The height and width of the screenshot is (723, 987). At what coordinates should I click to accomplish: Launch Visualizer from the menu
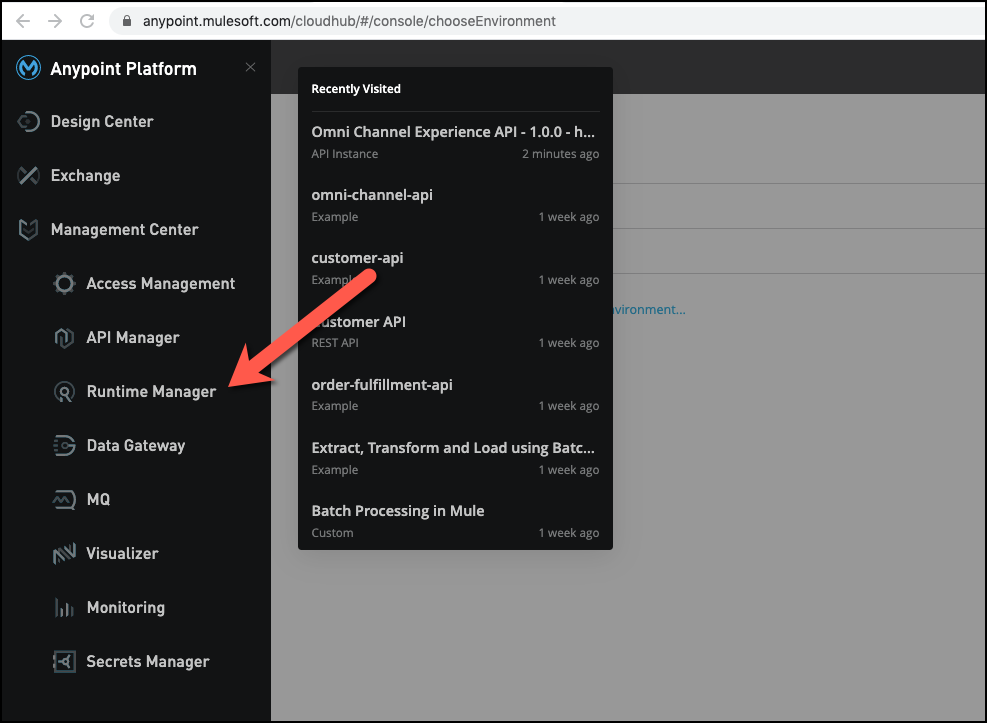tap(122, 554)
